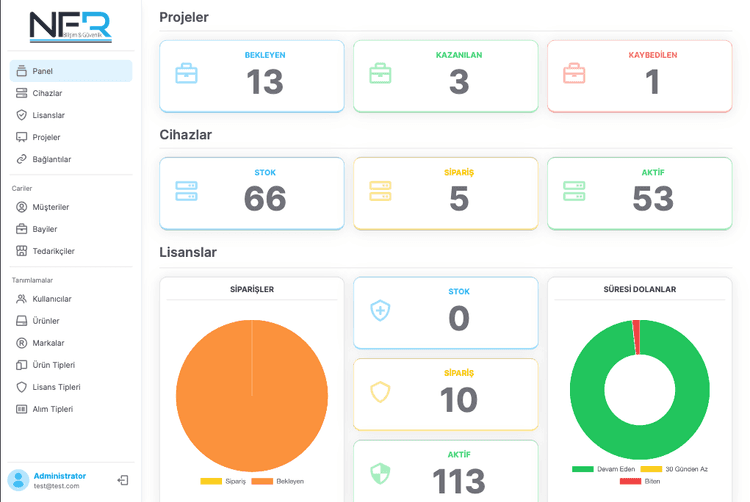Select Müşteriler under Cariler
Viewport: 750px width, 502px height.
point(50,207)
